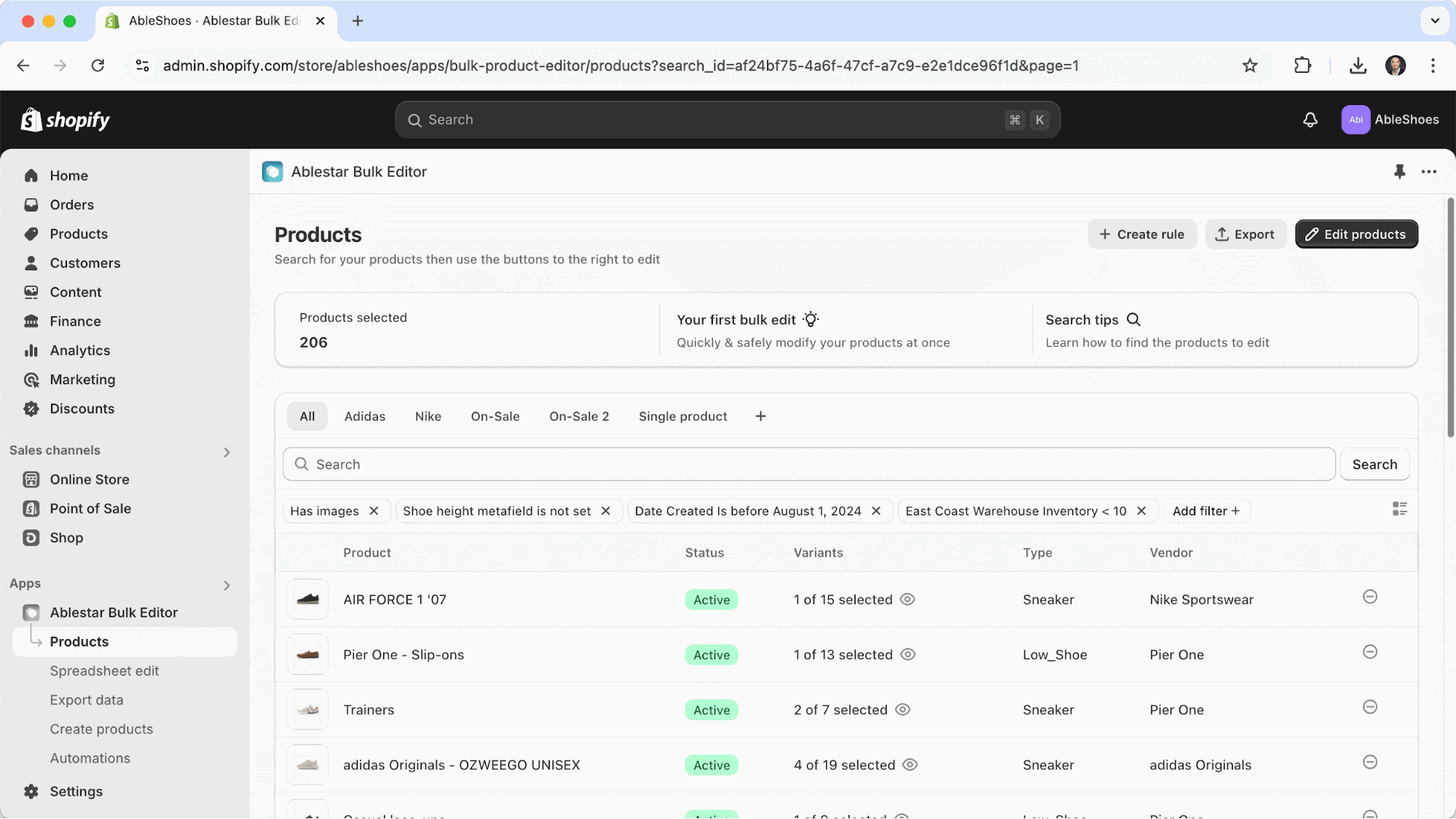Click the Create rule button

click(x=1141, y=234)
